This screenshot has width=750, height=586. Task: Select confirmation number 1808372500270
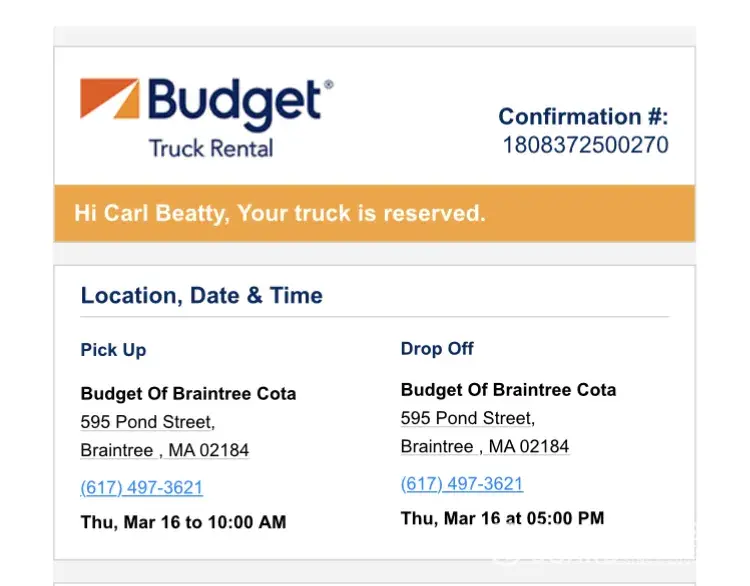(585, 145)
